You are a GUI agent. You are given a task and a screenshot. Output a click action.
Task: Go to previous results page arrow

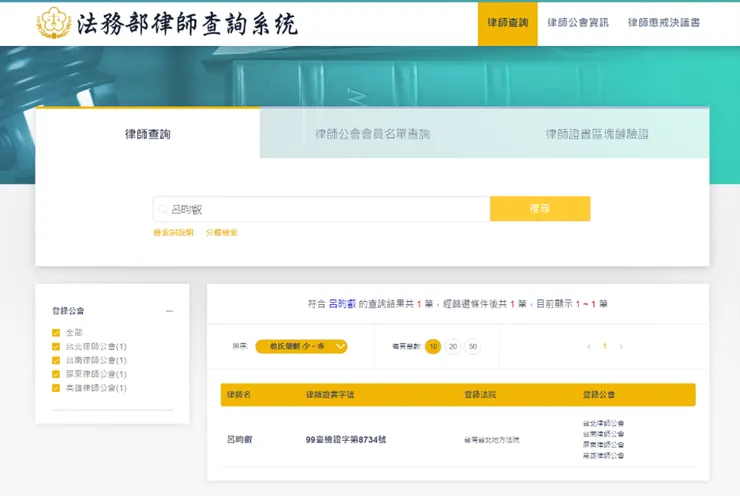tap(589, 346)
